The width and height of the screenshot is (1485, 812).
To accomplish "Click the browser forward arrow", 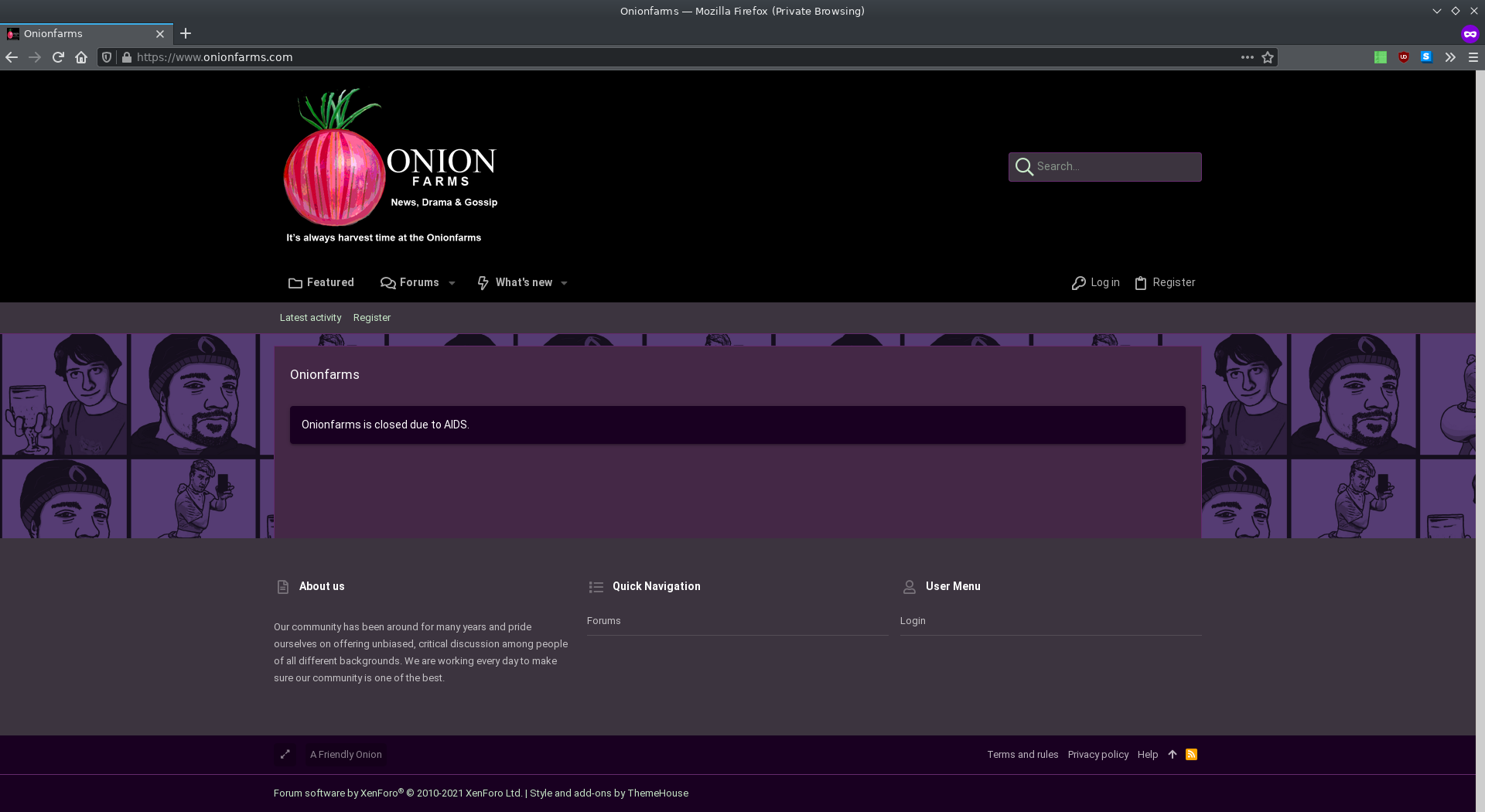I will click(35, 57).
